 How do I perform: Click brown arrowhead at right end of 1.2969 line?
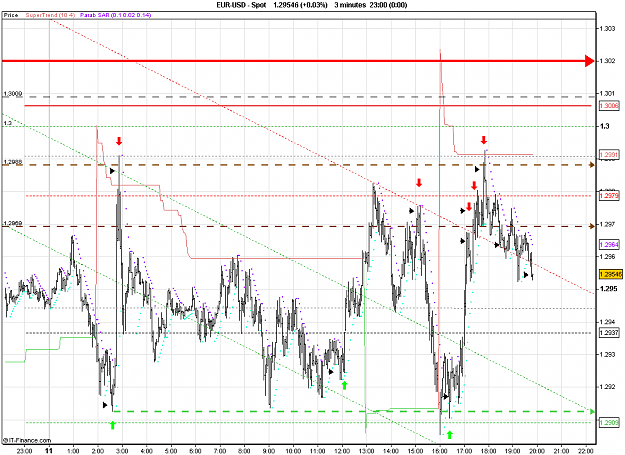[592, 226]
